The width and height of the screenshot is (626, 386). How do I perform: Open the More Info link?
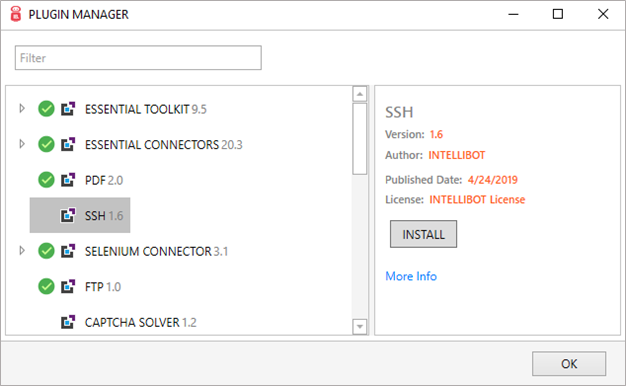tap(411, 276)
